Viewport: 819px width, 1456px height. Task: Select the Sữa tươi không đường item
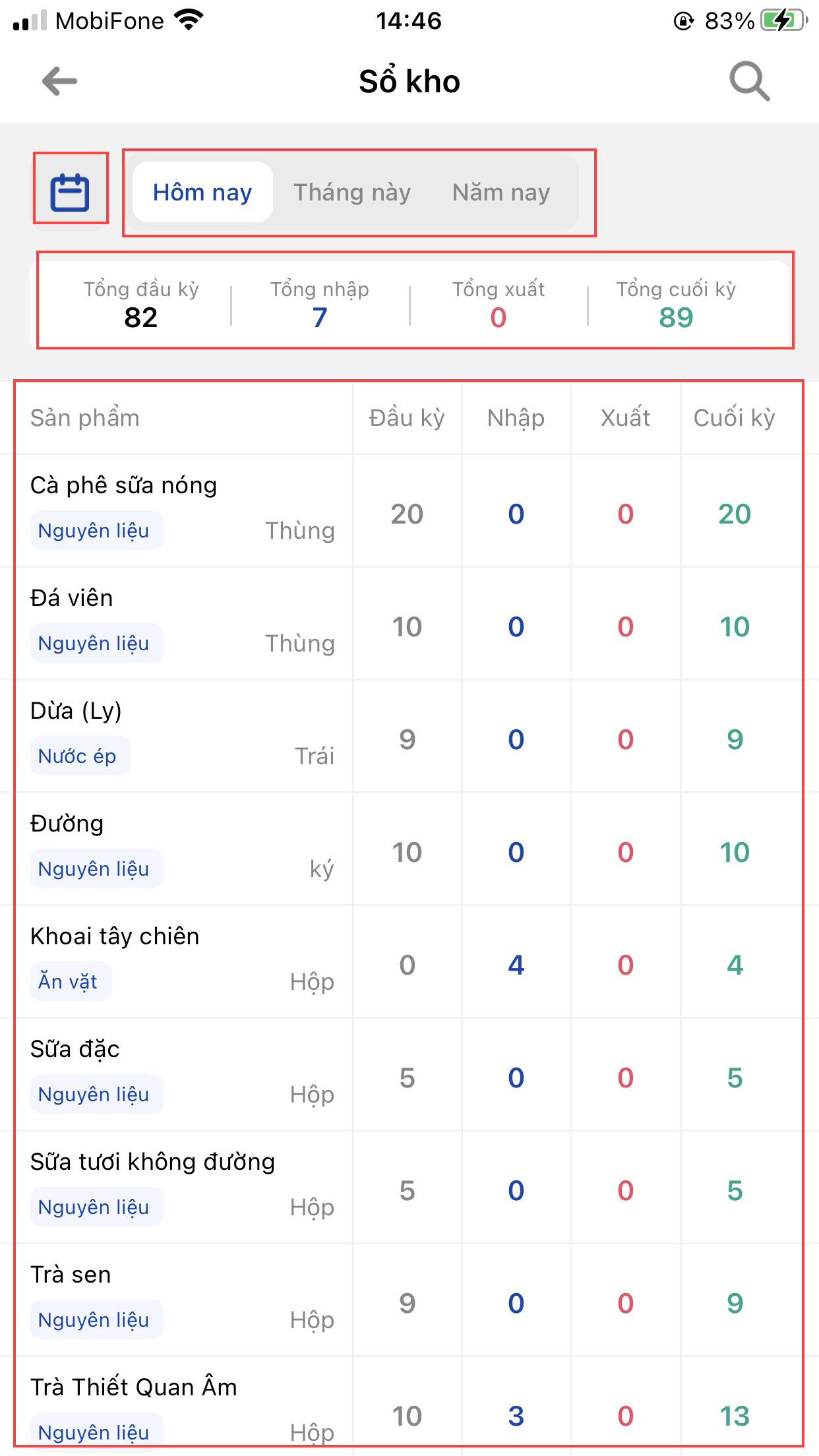coord(152,1162)
